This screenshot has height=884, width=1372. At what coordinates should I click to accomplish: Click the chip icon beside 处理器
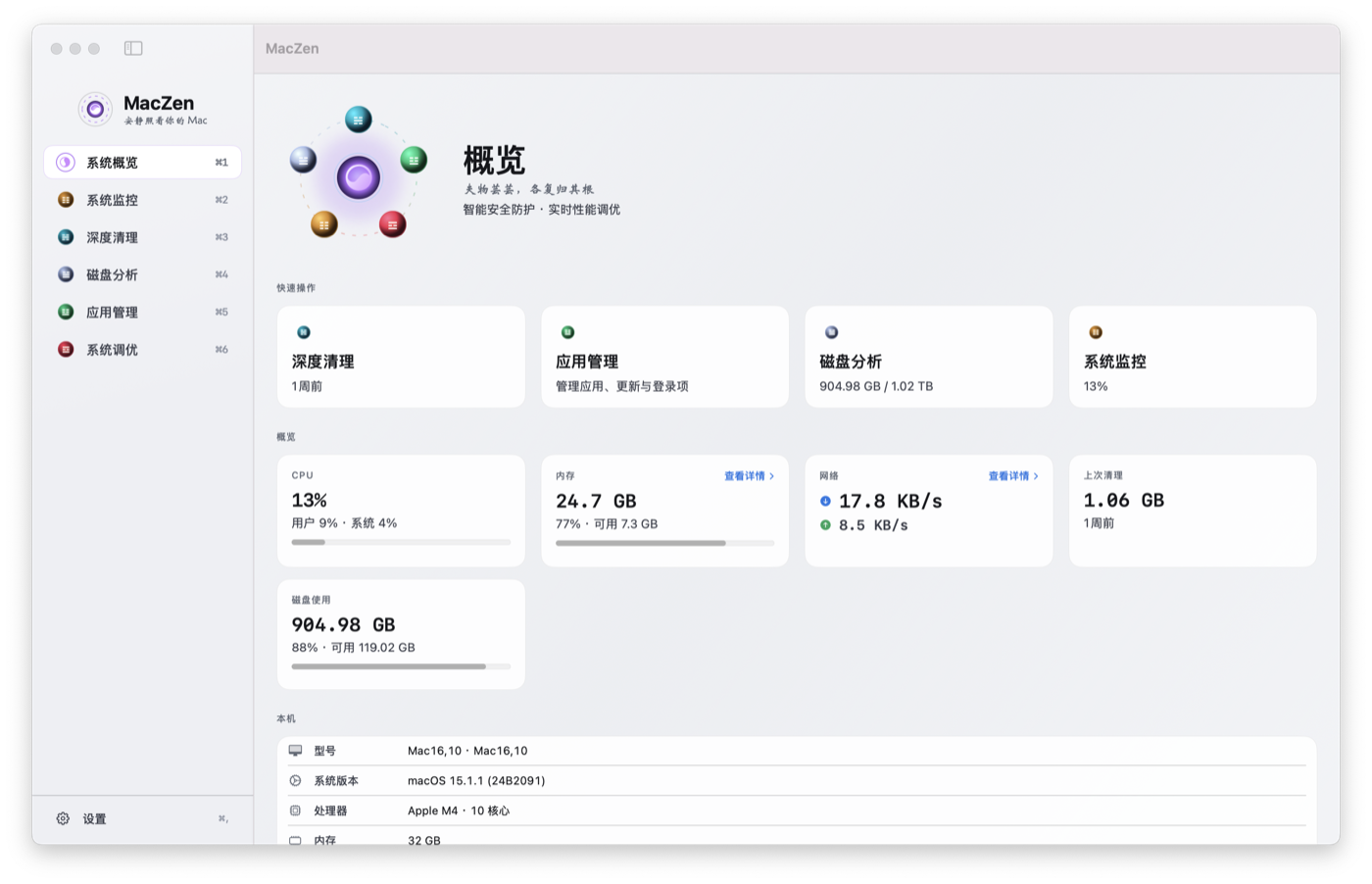click(x=295, y=810)
